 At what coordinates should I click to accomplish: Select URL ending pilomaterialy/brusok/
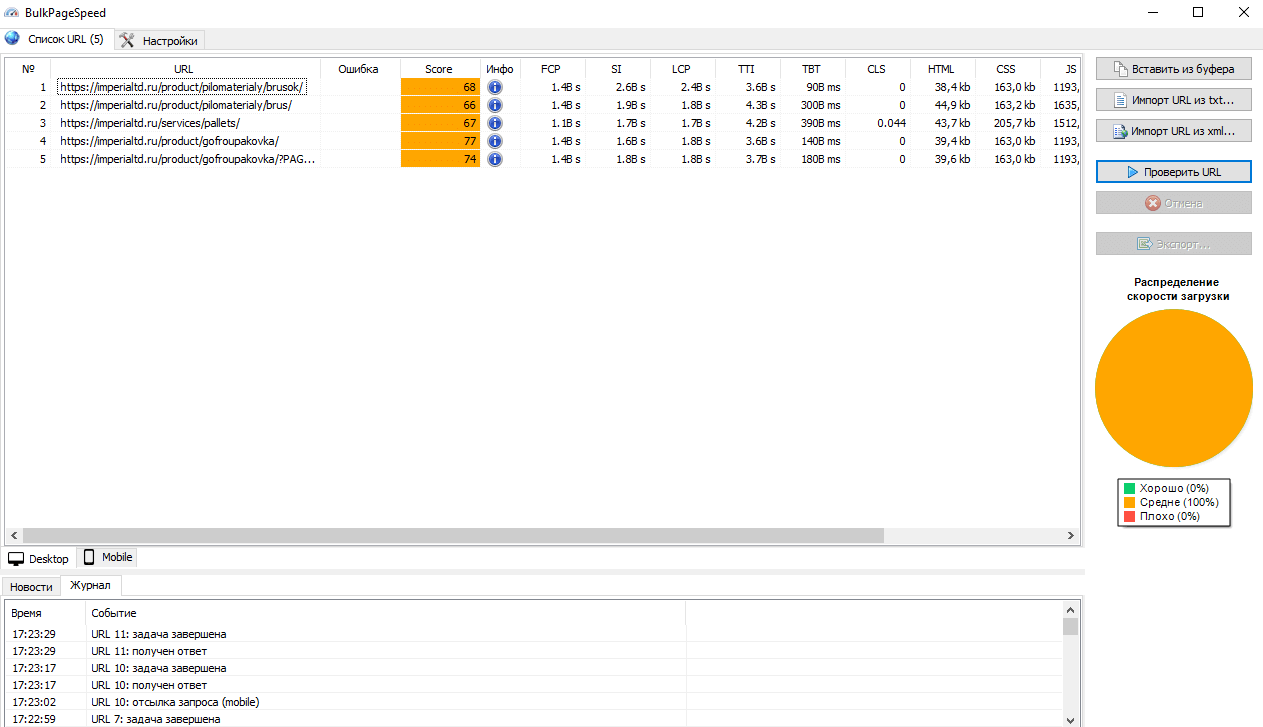pyautogui.click(x=182, y=87)
